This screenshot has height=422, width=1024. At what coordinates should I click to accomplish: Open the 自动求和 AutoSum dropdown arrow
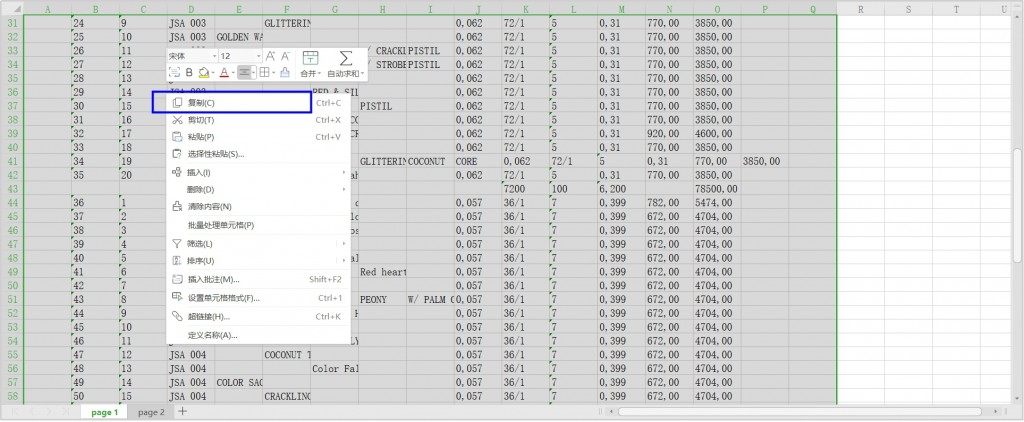click(362, 74)
